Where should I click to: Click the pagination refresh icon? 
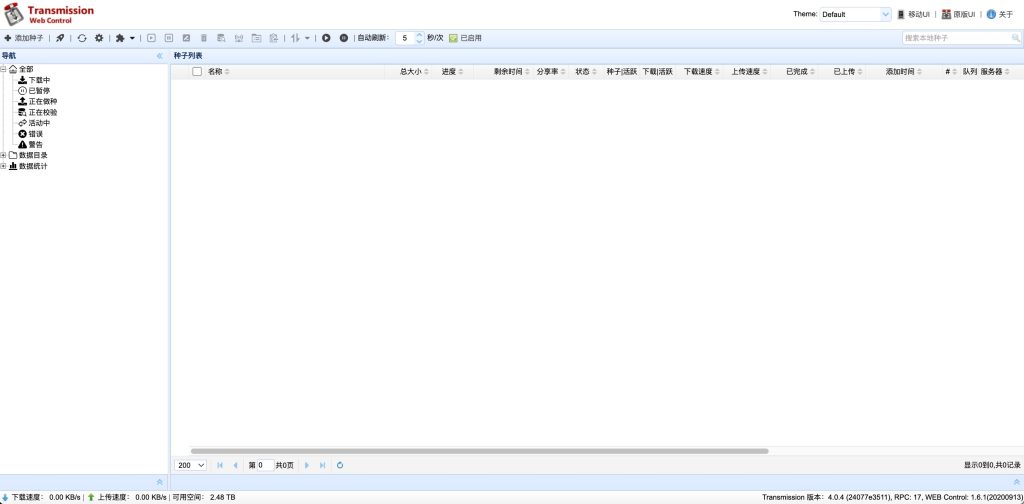click(340, 465)
